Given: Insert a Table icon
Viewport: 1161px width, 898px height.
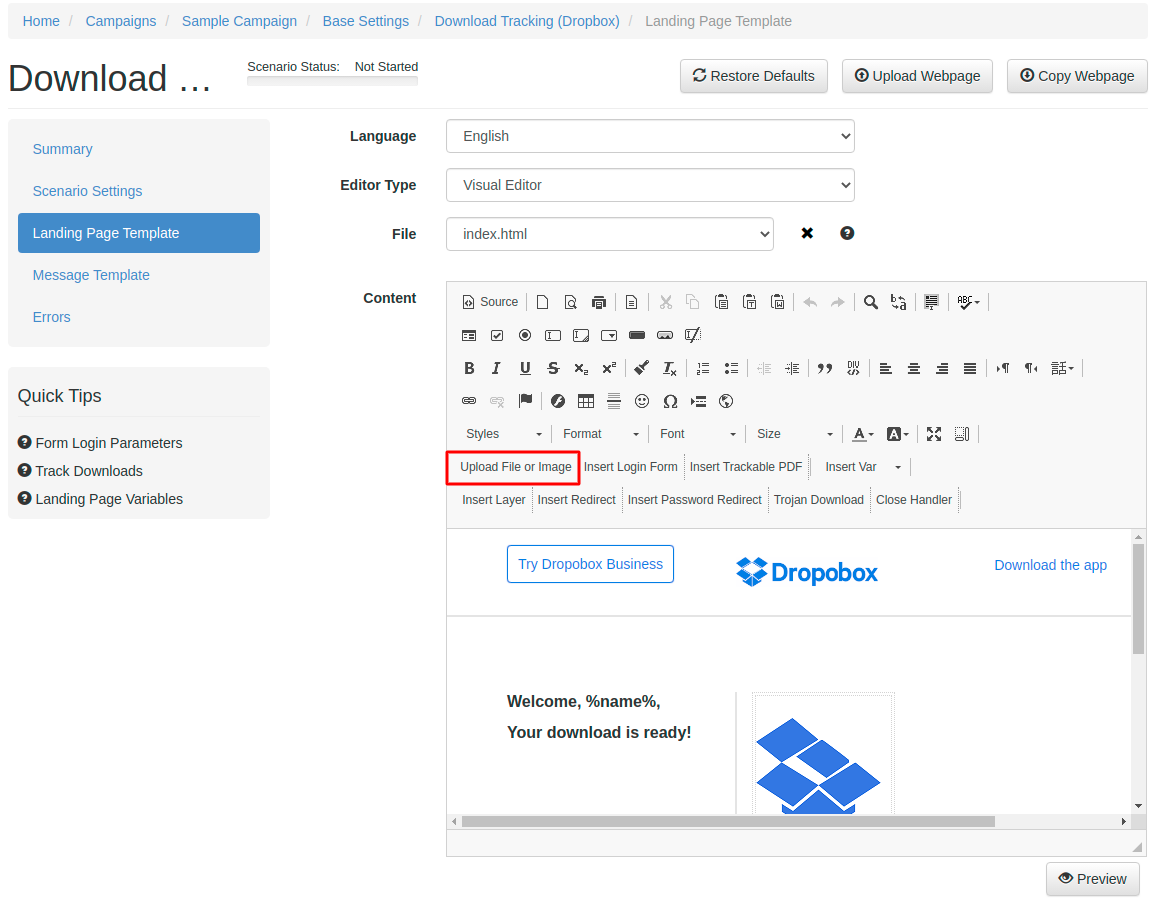Looking at the screenshot, I should click(586, 401).
